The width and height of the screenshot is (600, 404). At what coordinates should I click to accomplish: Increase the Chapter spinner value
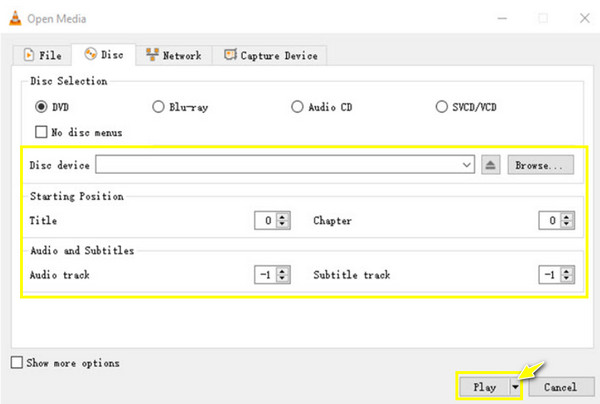tap(567, 217)
